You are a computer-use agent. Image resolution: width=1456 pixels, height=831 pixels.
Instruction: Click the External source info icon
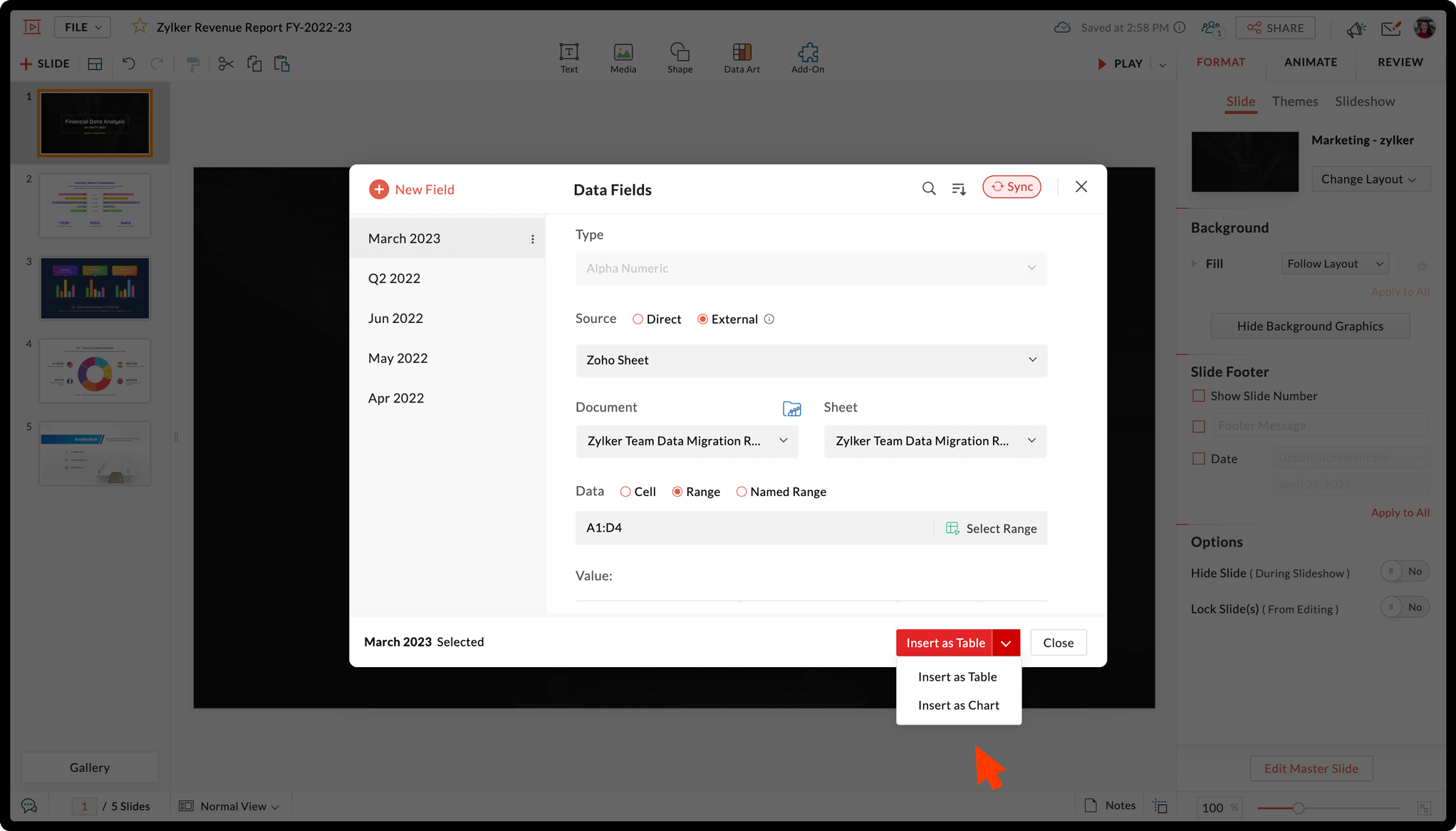[769, 319]
